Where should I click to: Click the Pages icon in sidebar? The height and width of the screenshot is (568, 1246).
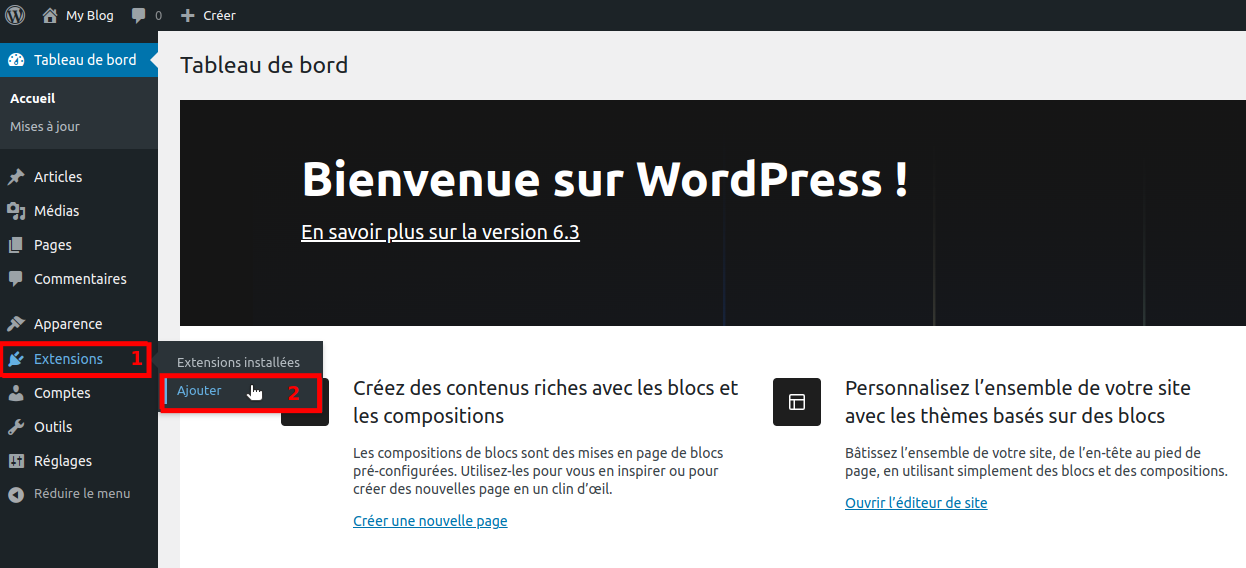click(16, 245)
